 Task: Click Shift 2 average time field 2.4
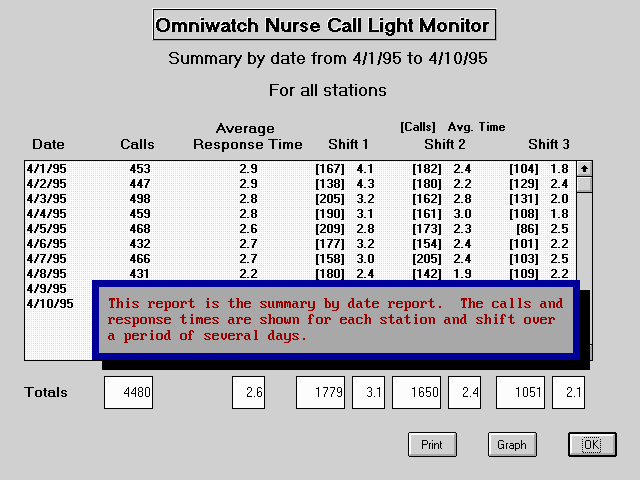click(x=464, y=393)
